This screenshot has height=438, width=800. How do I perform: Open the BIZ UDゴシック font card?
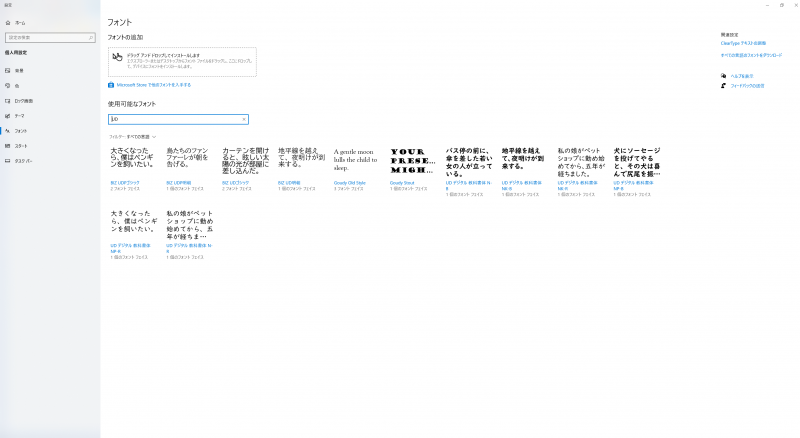[x=245, y=169]
